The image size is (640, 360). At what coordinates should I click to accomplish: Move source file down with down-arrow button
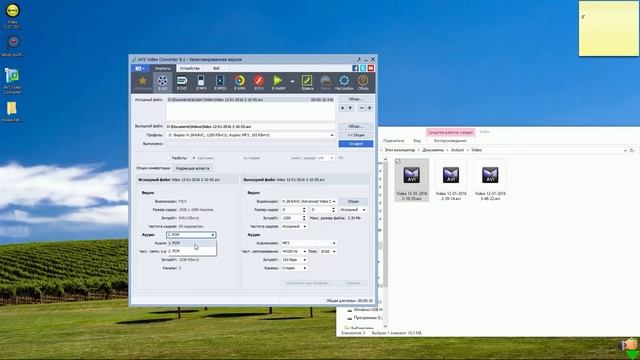350,108
